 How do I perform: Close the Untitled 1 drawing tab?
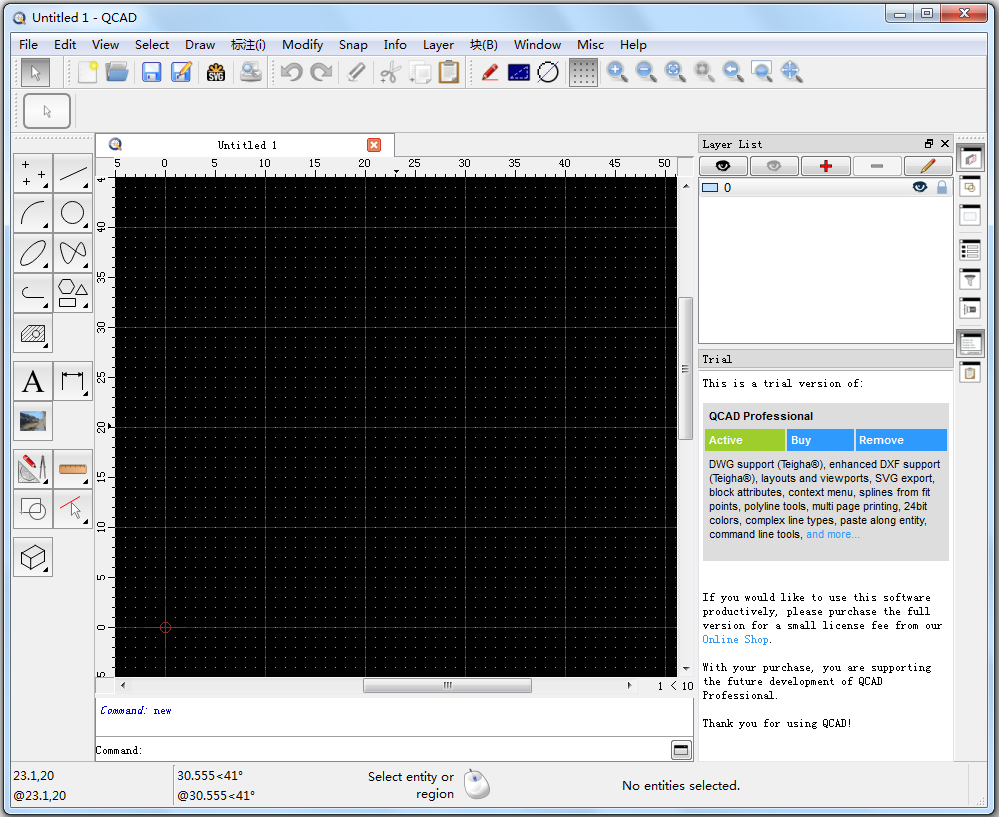pos(374,145)
